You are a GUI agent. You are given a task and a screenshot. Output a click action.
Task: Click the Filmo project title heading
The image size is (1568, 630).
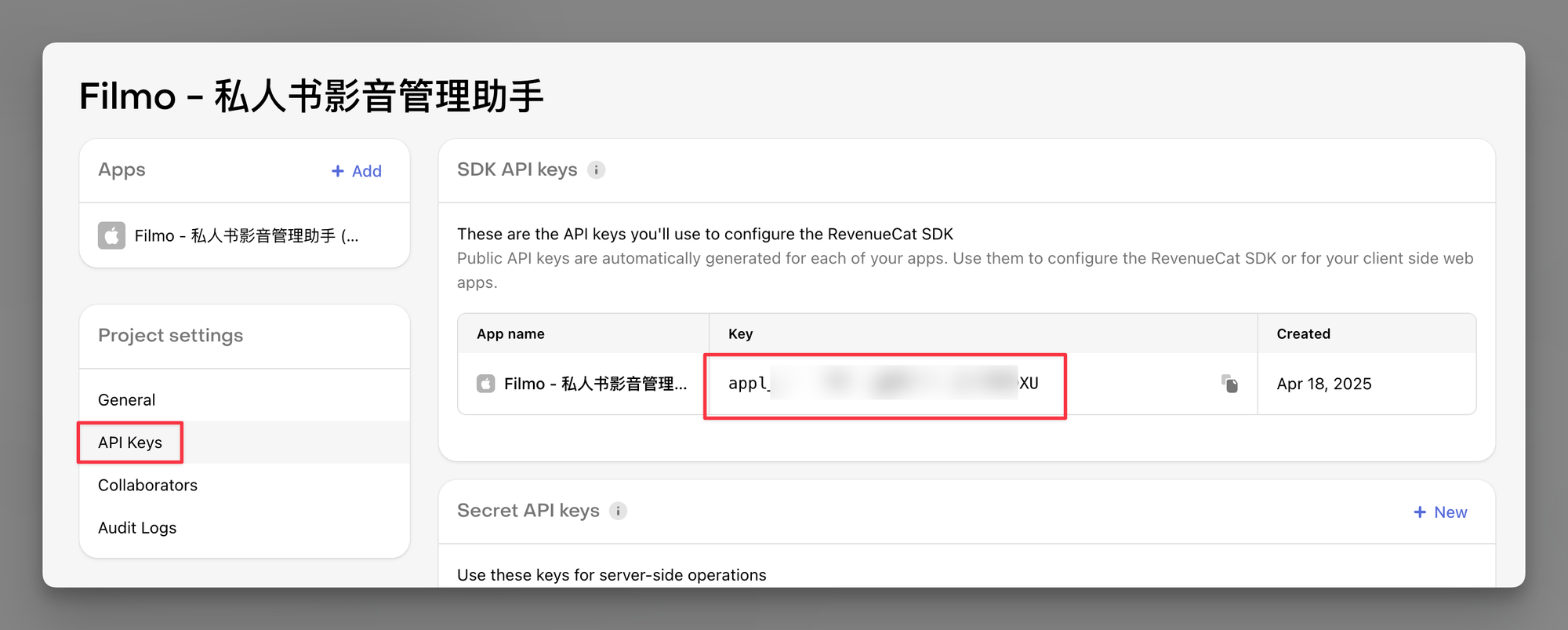[x=311, y=97]
